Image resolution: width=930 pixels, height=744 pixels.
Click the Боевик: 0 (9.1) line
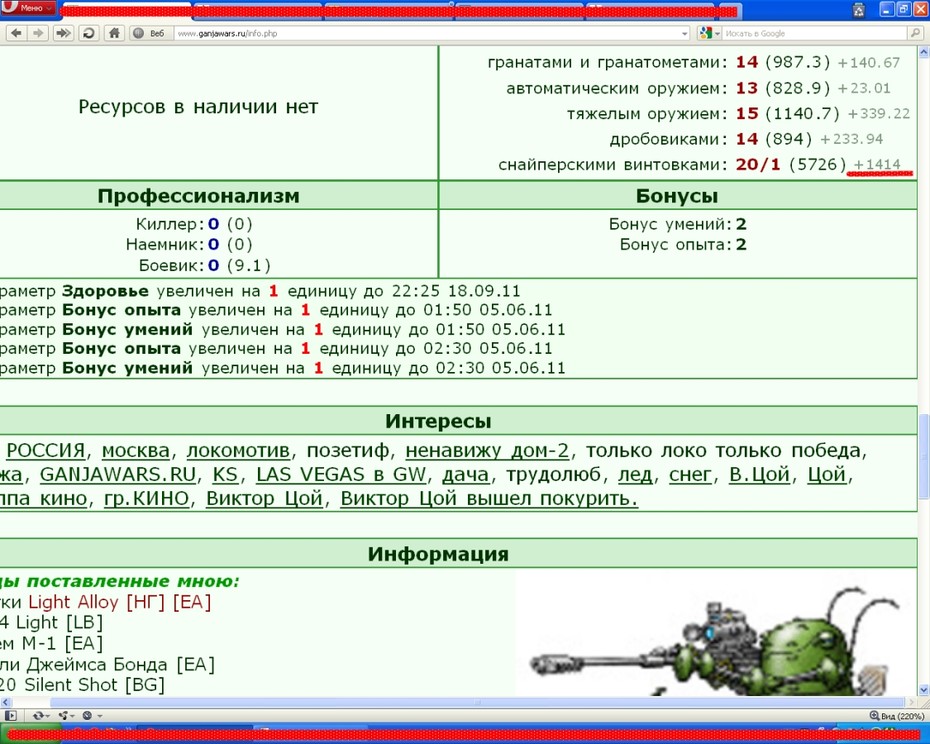tap(205, 265)
